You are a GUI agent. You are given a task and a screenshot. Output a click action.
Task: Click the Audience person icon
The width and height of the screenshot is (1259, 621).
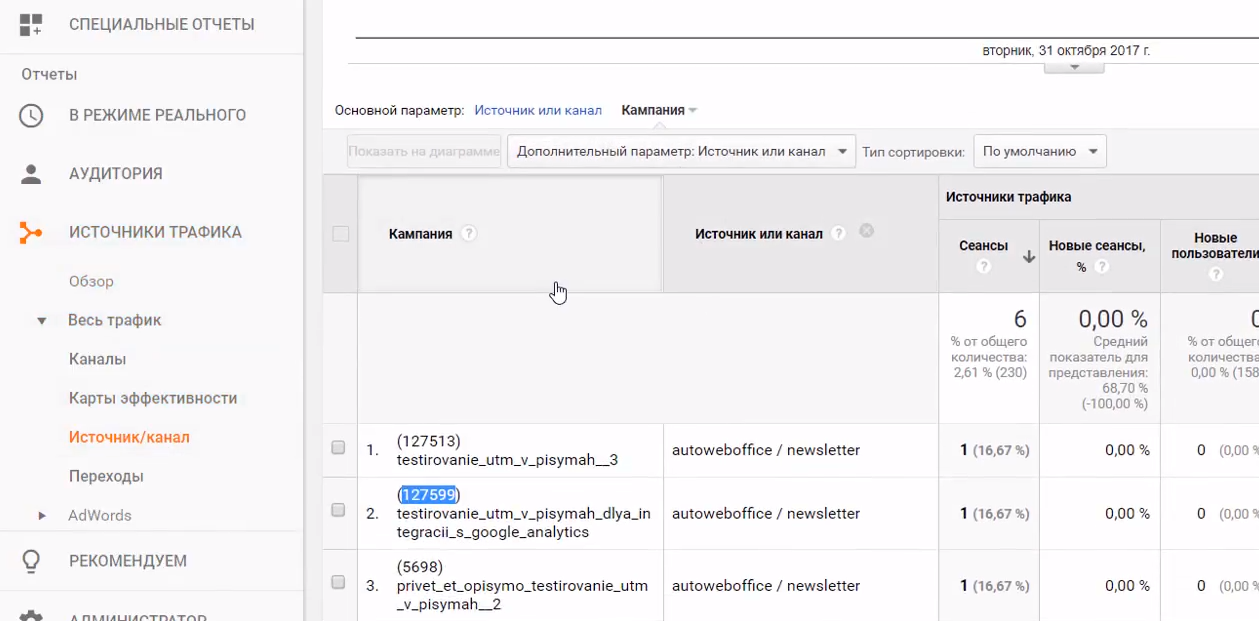[31, 174]
